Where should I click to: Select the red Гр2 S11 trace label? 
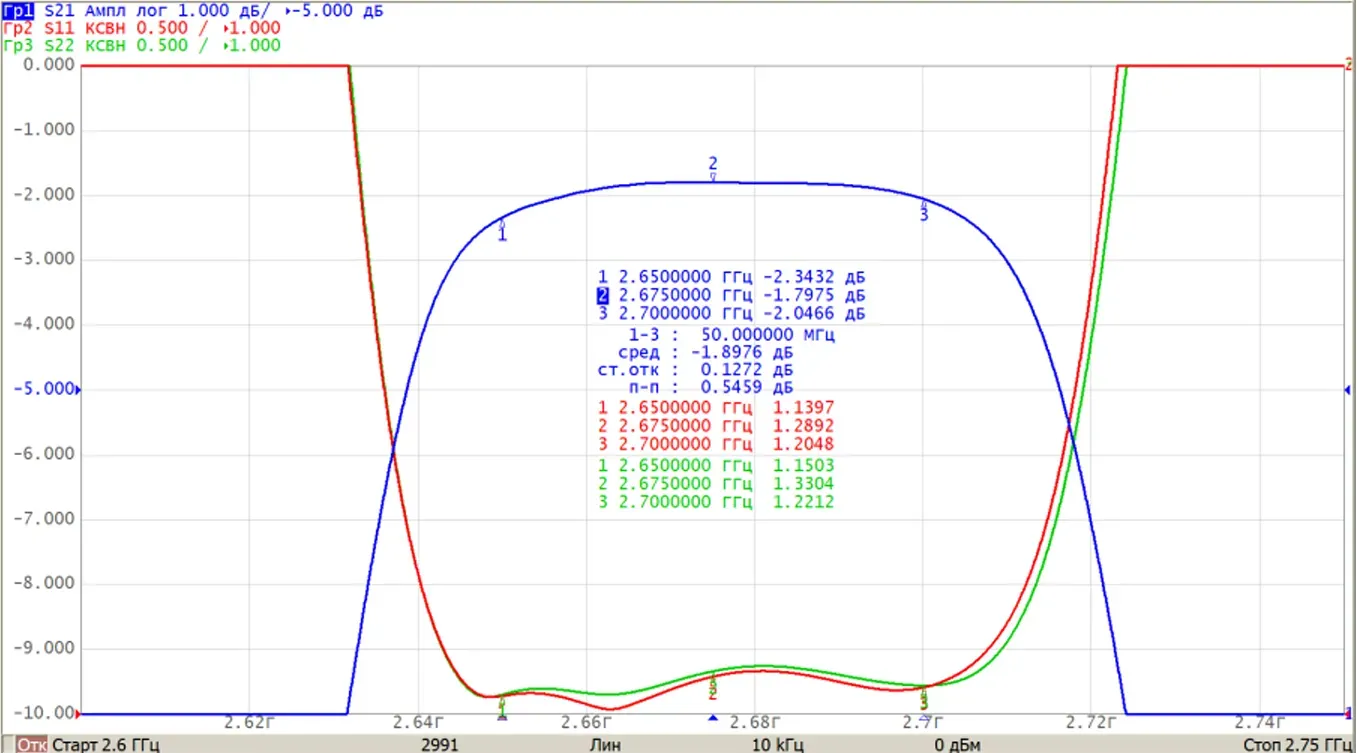click(17, 28)
